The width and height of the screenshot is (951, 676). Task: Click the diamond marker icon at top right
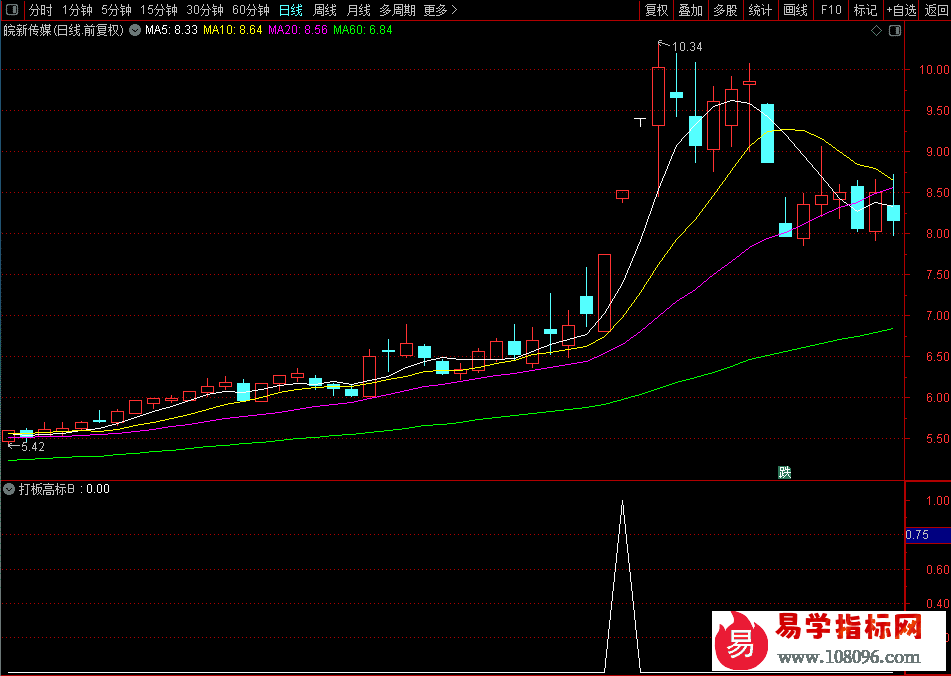tap(877, 30)
